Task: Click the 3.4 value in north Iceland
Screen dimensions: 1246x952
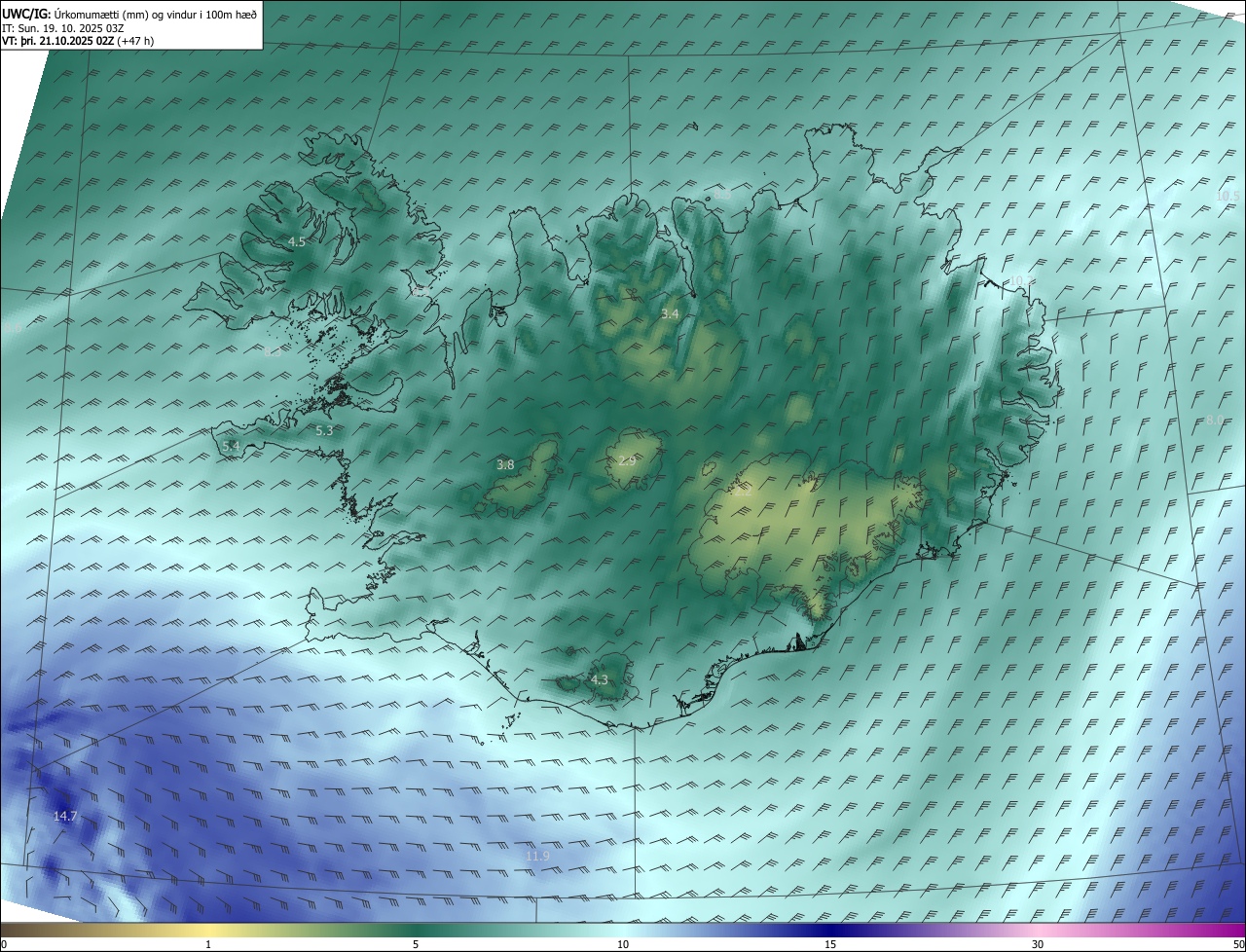Action: [670, 313]
